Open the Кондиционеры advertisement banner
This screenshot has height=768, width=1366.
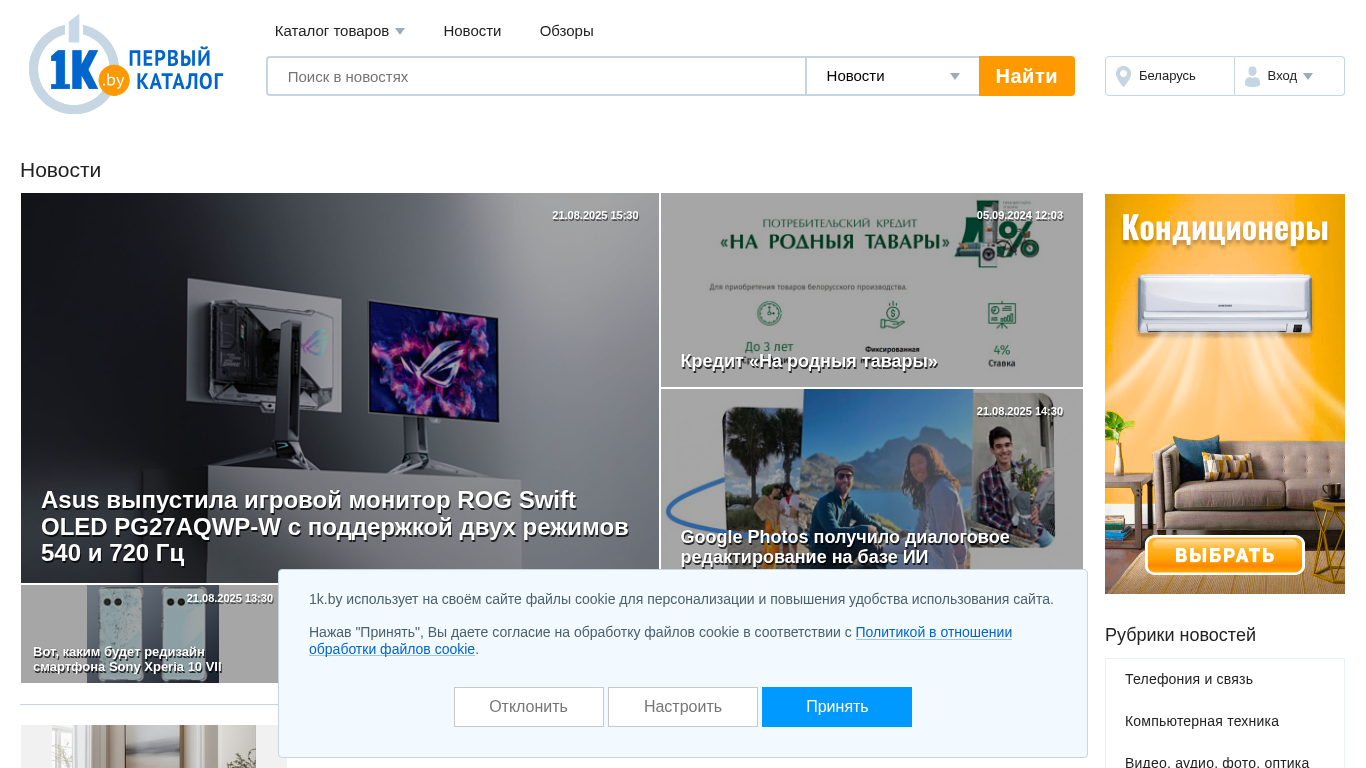tap(1224, 394)
